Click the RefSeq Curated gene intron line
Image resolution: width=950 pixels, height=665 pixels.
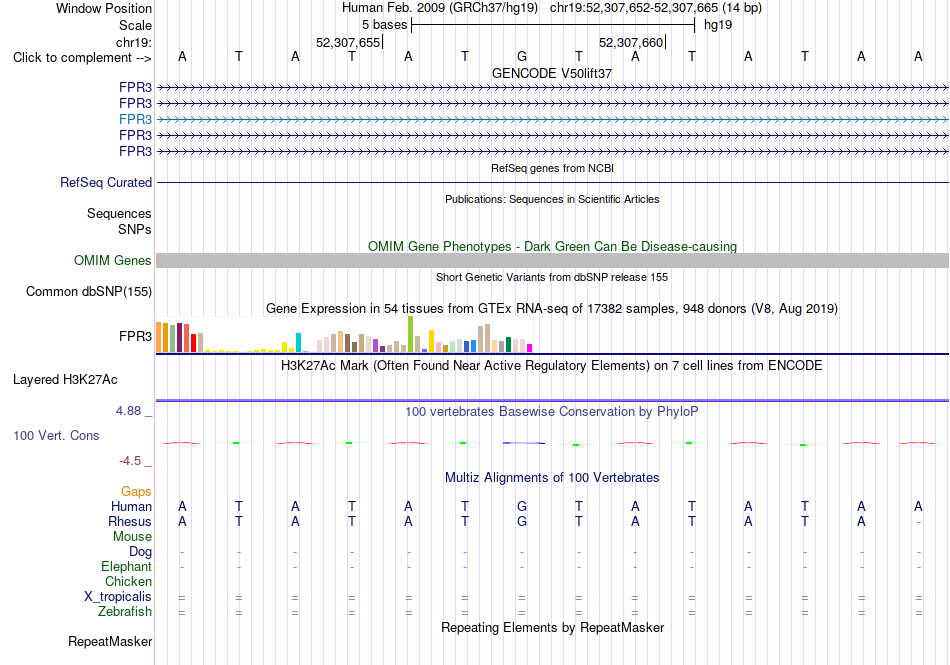point(552,182)
